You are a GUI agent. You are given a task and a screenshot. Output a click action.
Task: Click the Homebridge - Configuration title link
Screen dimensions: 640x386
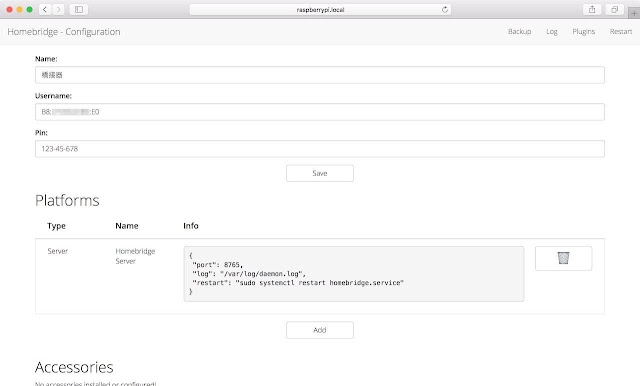click(64, 32)
